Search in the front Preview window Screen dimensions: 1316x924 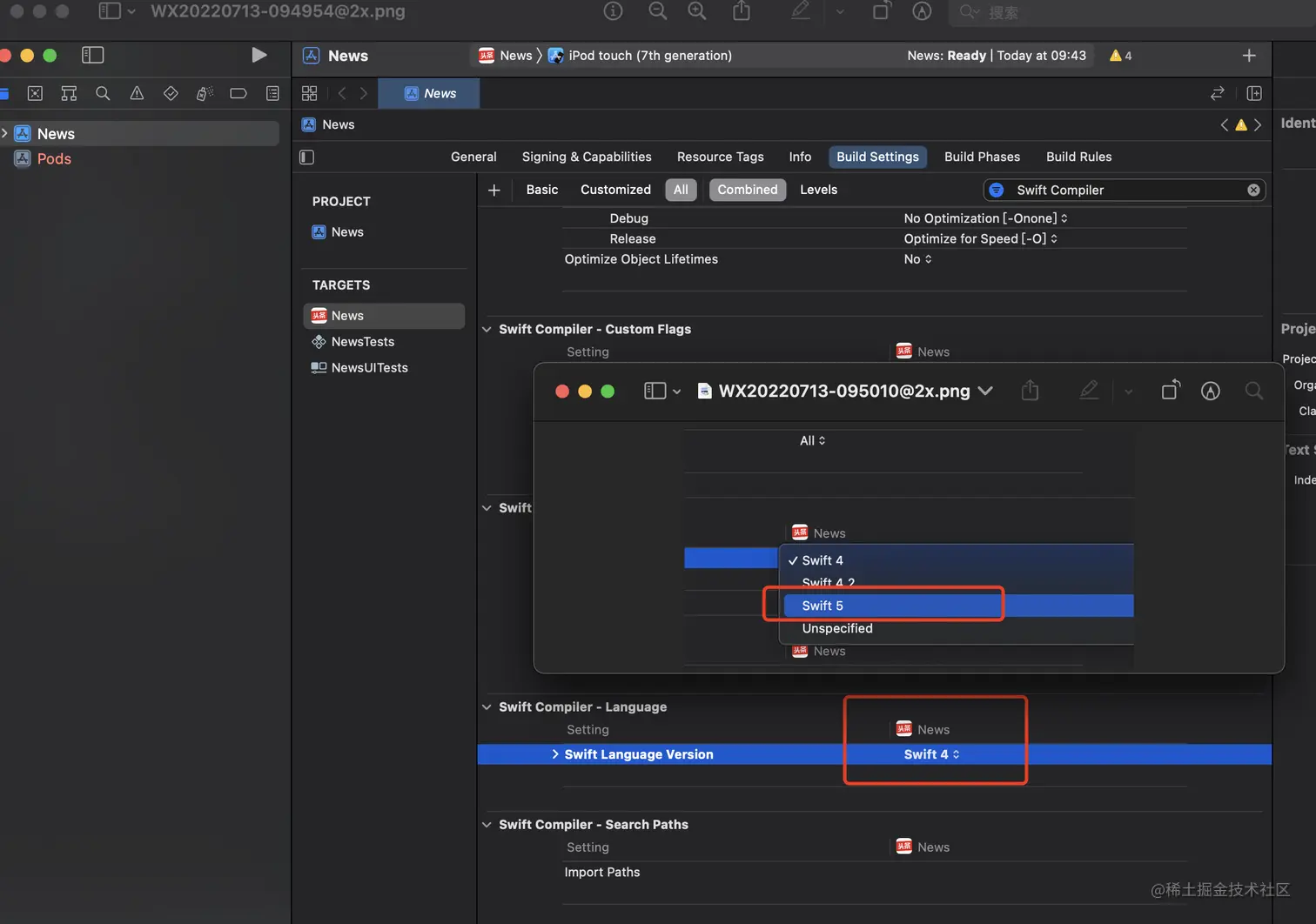tap(1254, 391)
